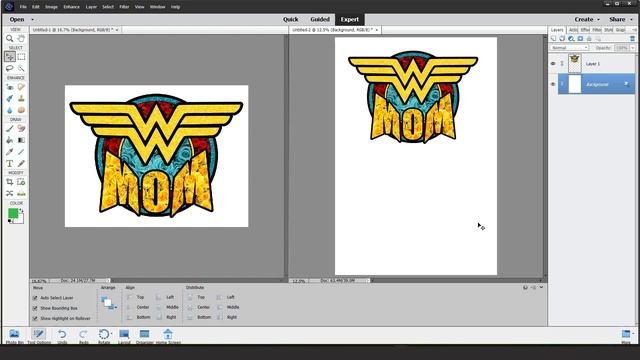640x360 pixels.
Task: Switch to the Effects panel tab
Action: 585,30
